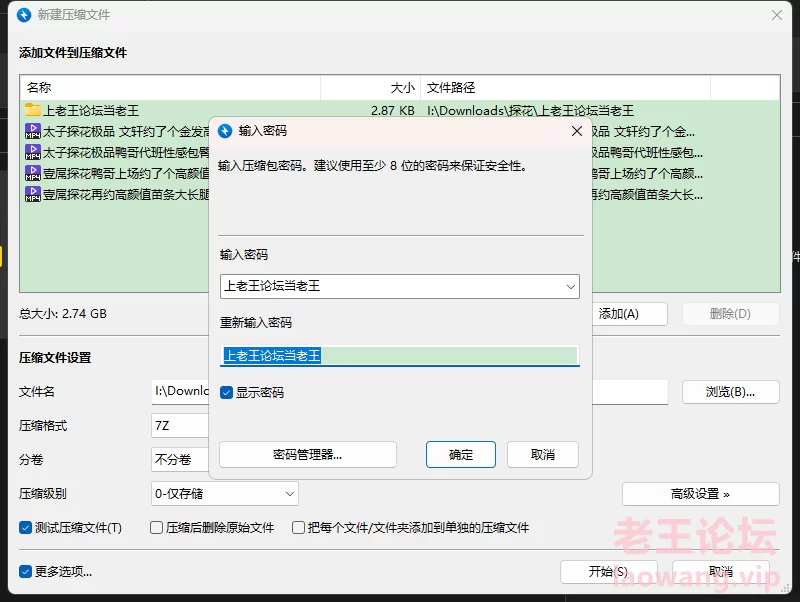Close the 输入密码 dialog
Viewport: 800px width, 602px height.
point(577,131)
